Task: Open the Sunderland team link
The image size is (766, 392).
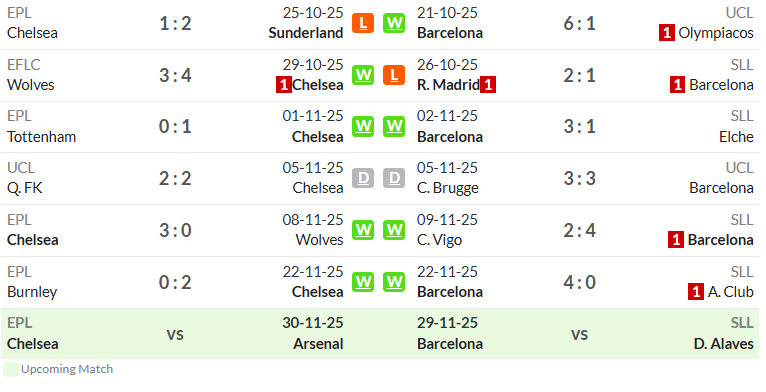Action: (306, 33)
